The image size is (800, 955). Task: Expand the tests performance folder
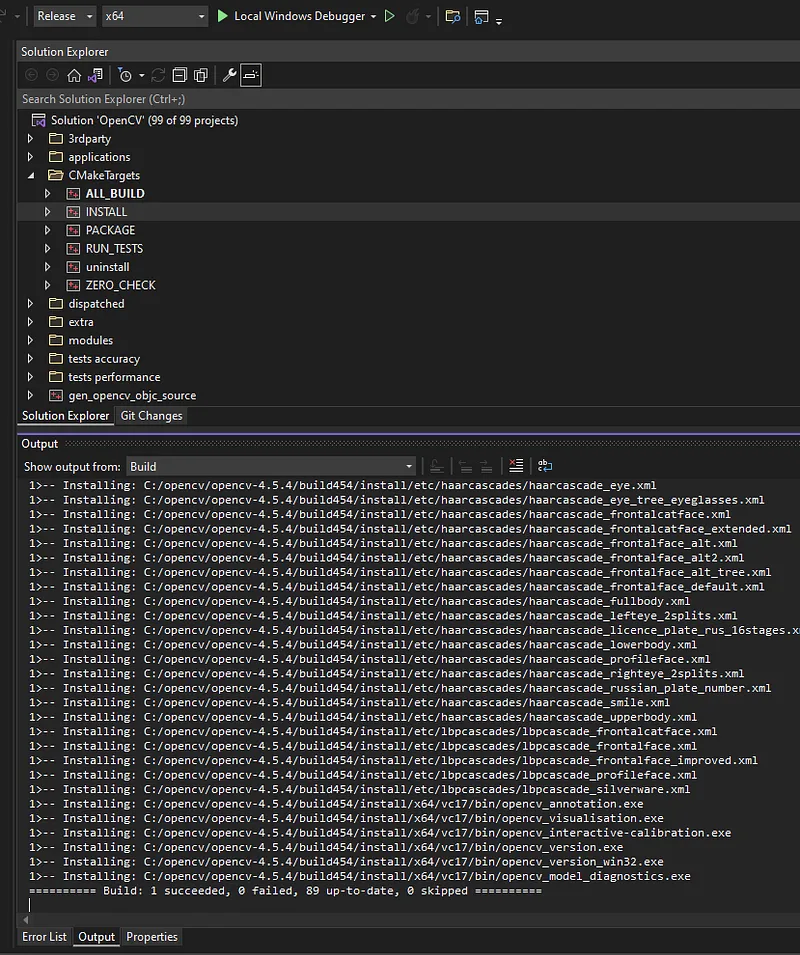pyautogui.click(x=30, y=377)
